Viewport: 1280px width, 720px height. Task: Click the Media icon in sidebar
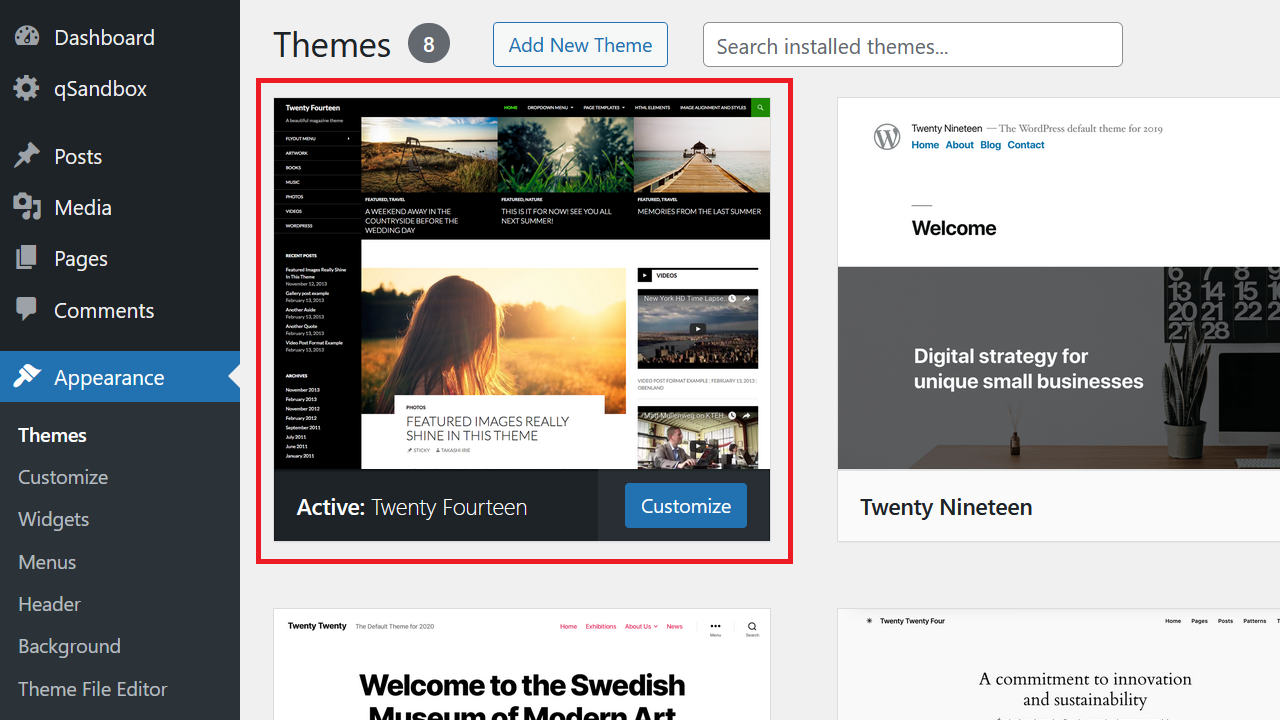[x=27, y=207]
